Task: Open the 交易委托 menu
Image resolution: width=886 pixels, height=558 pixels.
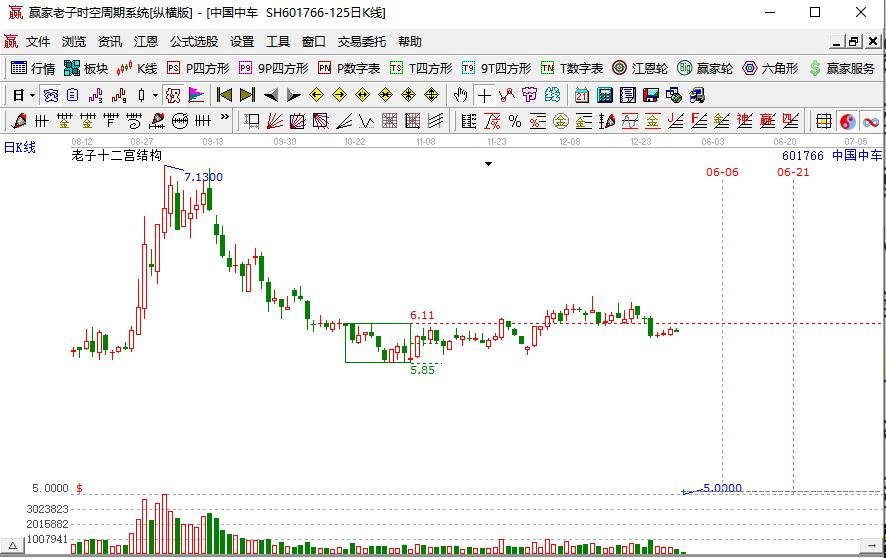Action: [362, 42]
